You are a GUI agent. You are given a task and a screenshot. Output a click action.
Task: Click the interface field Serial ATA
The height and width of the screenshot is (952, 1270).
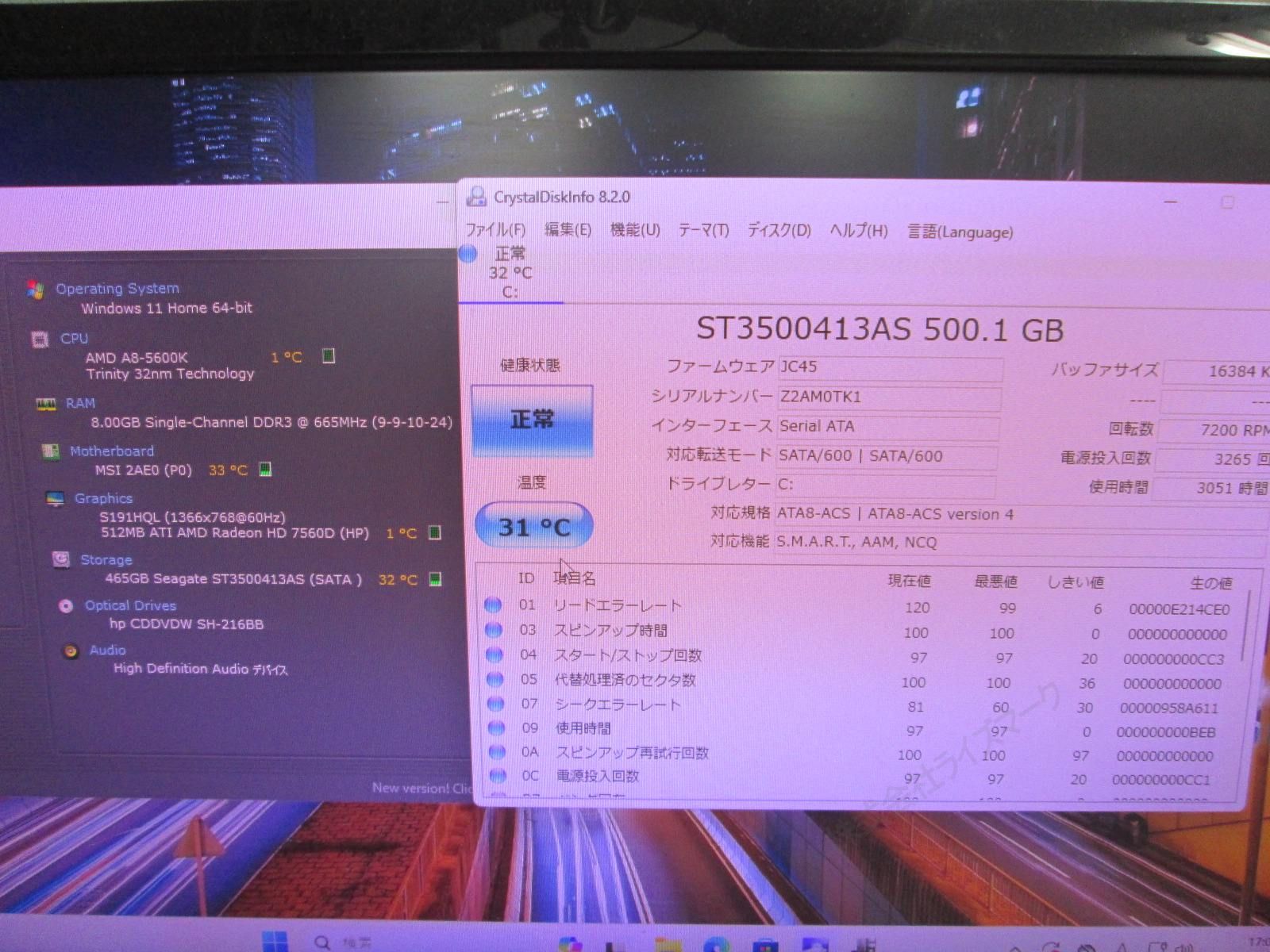click(x=887, y=427)
